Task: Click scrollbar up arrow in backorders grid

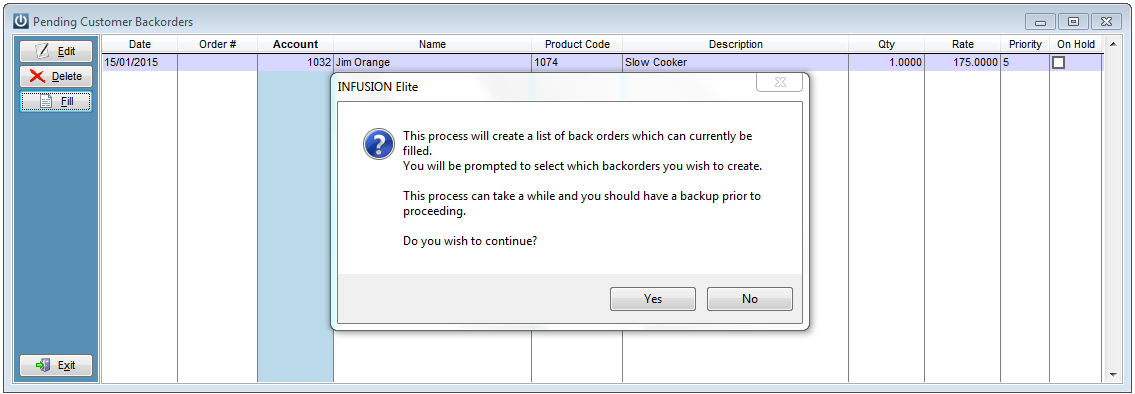Action: pyautogui.click(x=1113, y=44)
